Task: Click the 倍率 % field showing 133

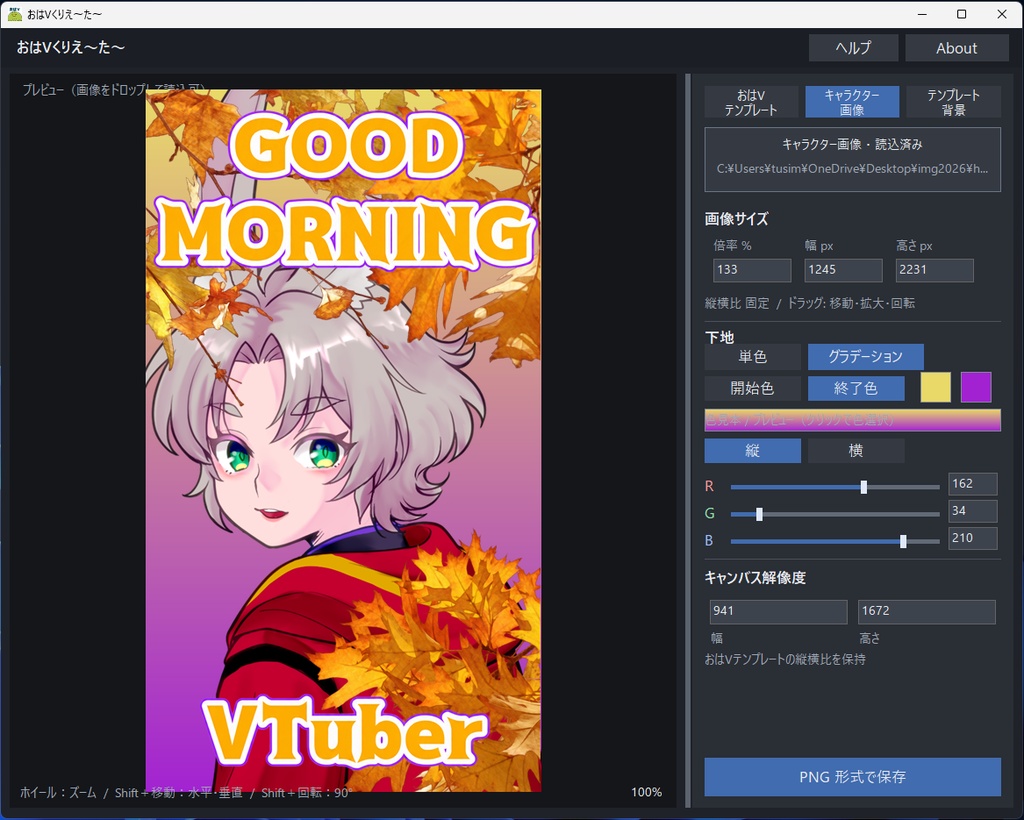Action: pos(752,270)
